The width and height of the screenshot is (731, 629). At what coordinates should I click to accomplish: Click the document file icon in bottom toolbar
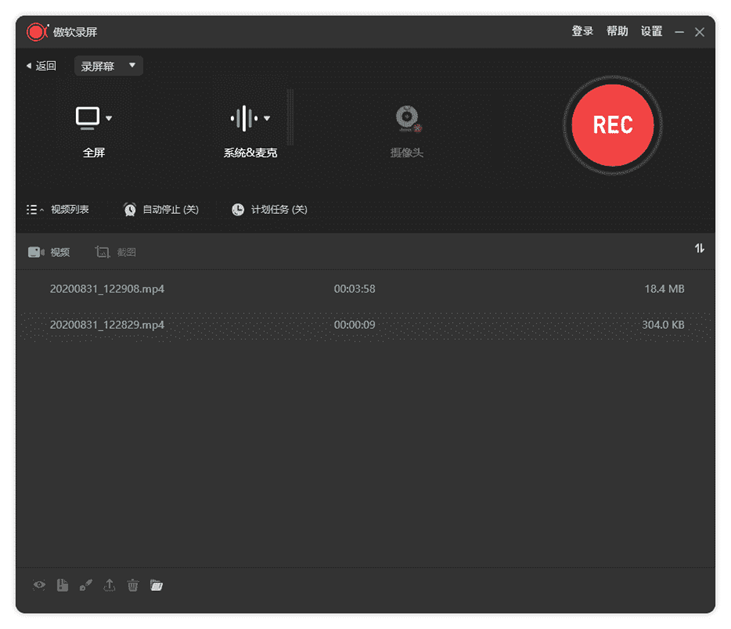[62, 585]
